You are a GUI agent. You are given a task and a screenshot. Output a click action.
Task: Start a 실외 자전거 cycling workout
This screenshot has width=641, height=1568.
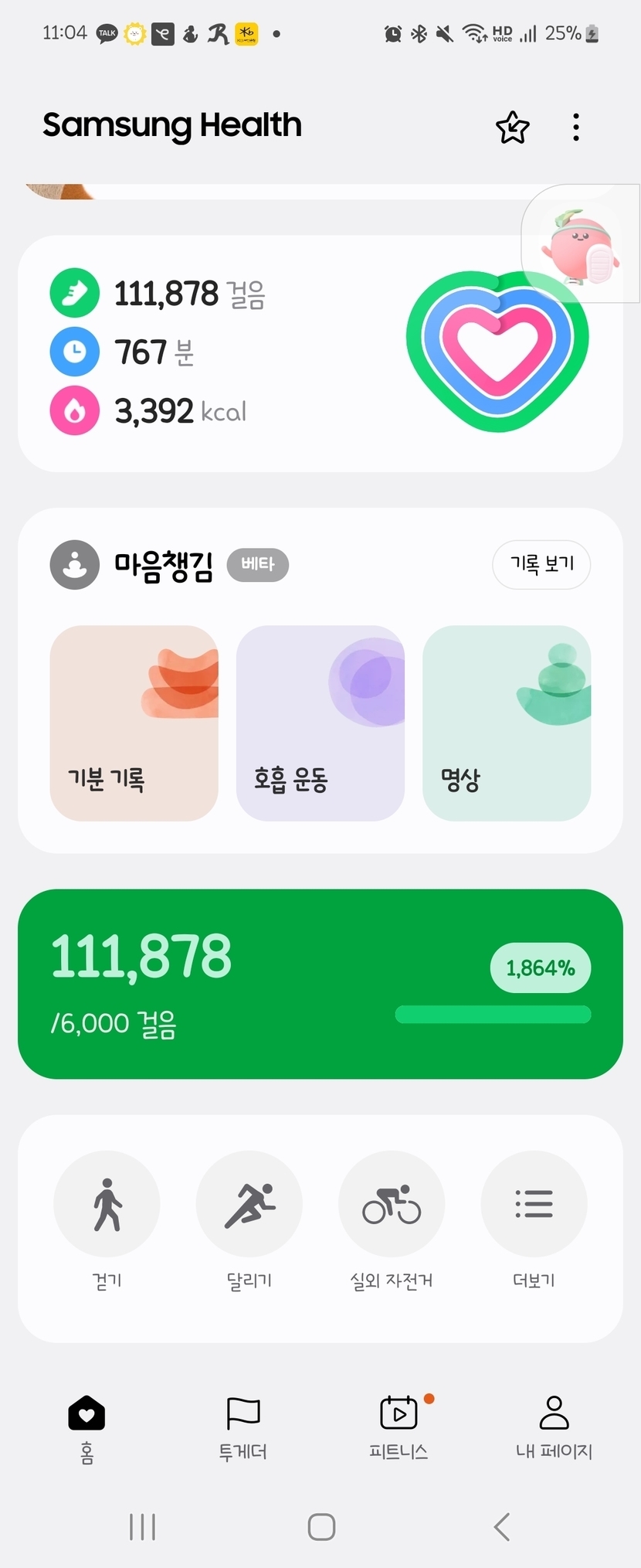click(392, 1204)
